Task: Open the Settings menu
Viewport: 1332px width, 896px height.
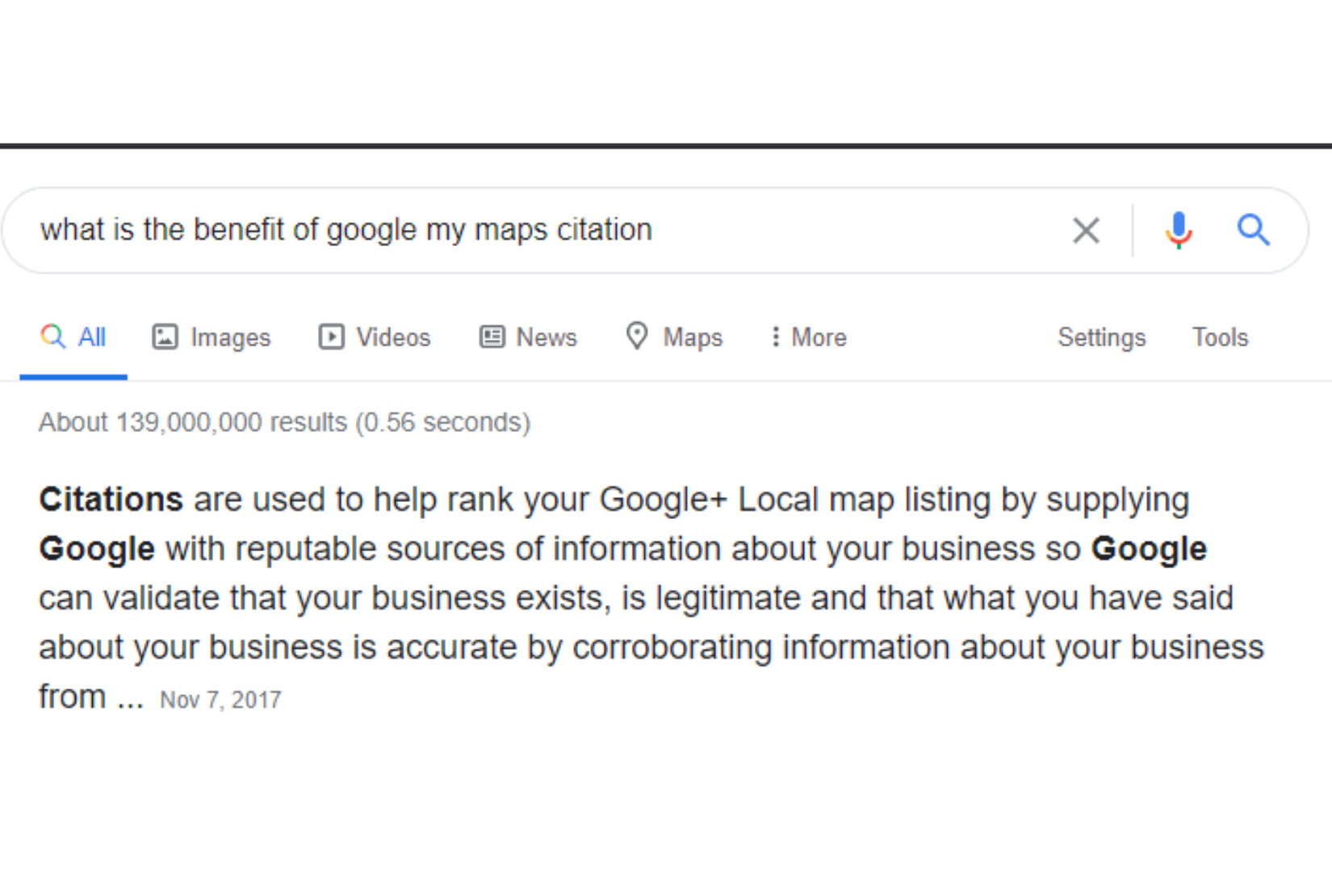Action: coord(1101,337)
